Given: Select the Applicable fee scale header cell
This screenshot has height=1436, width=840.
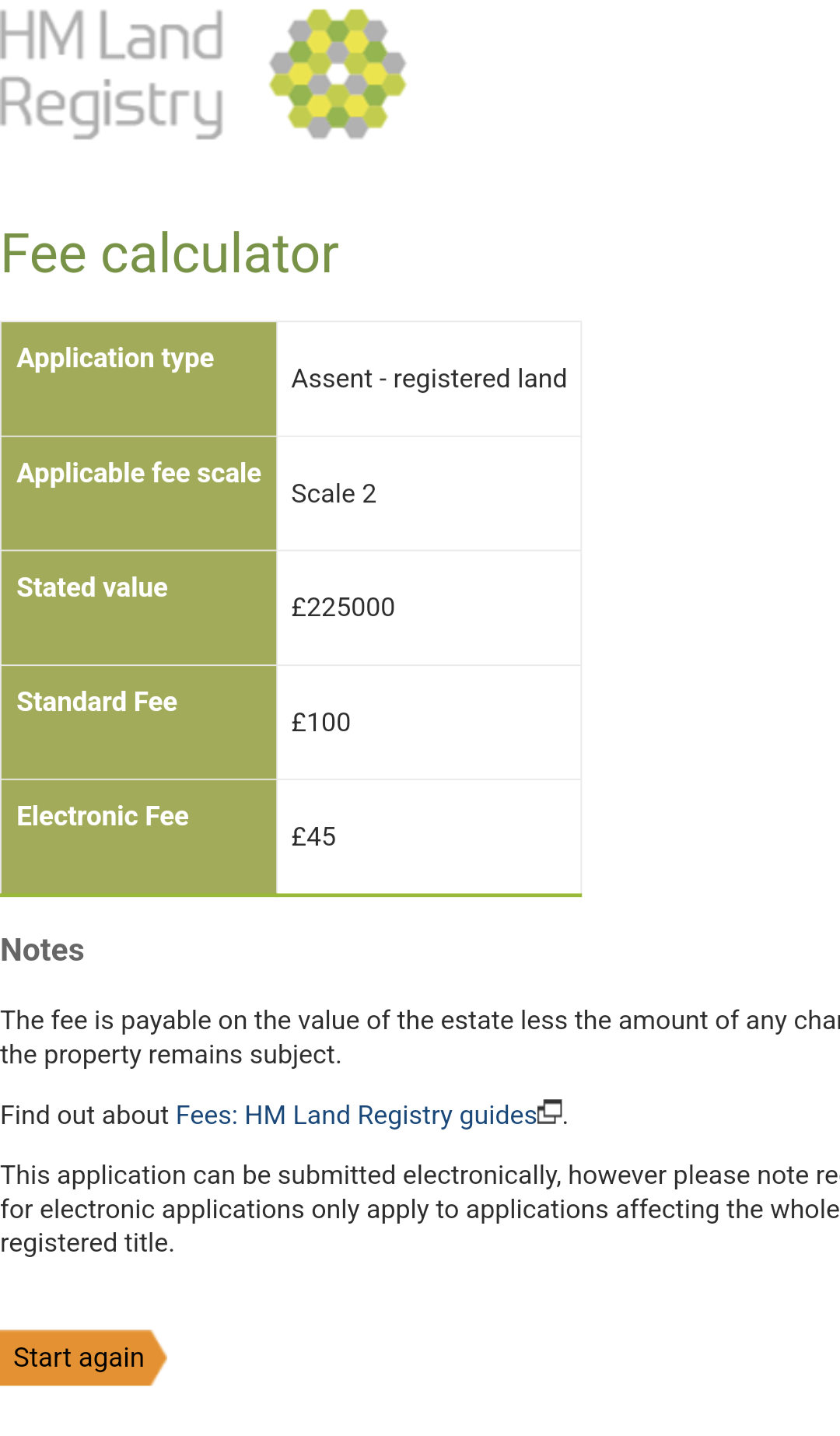Looking at the screenshot, I should tap(138, 493).
